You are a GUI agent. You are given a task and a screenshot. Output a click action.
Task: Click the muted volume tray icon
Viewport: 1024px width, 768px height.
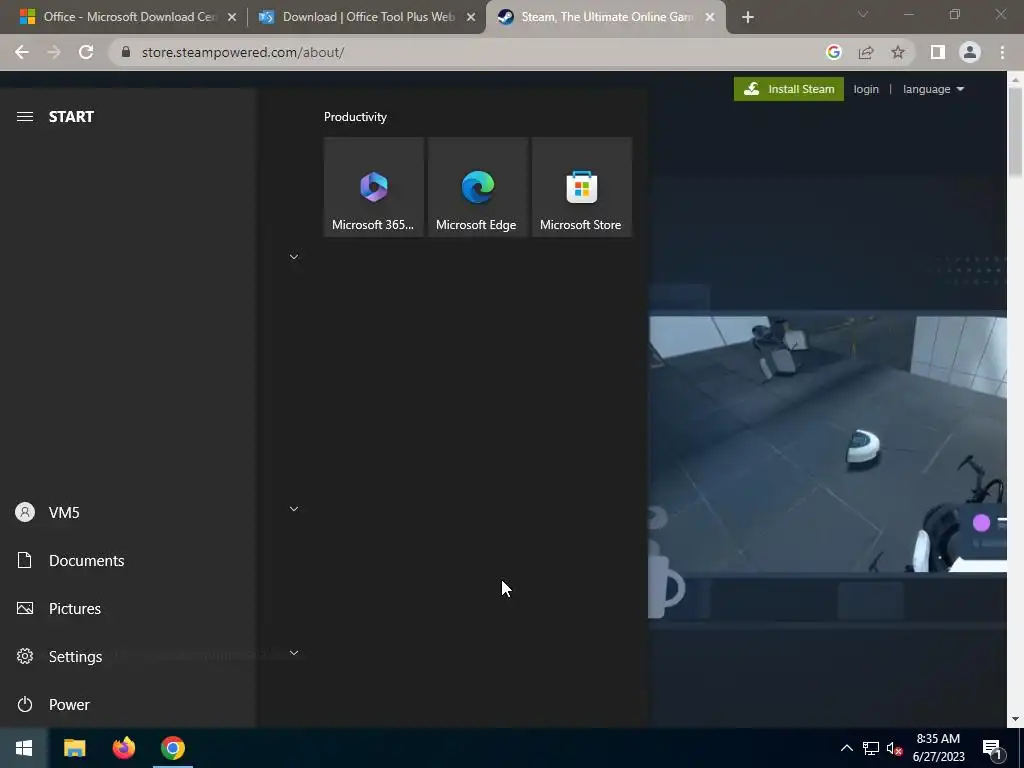click(894, 748)
